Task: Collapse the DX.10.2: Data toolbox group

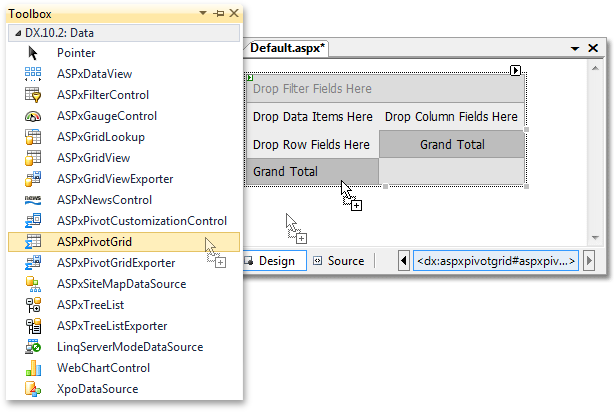Action: [x=18, y=33]
